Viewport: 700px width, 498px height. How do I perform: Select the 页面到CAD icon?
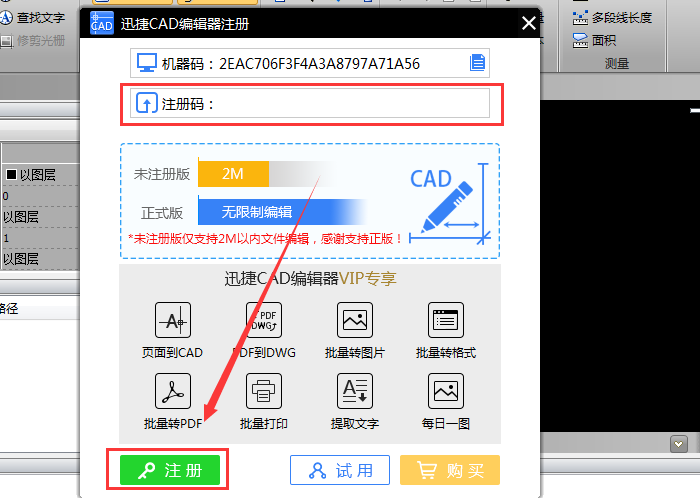point(173,320)
